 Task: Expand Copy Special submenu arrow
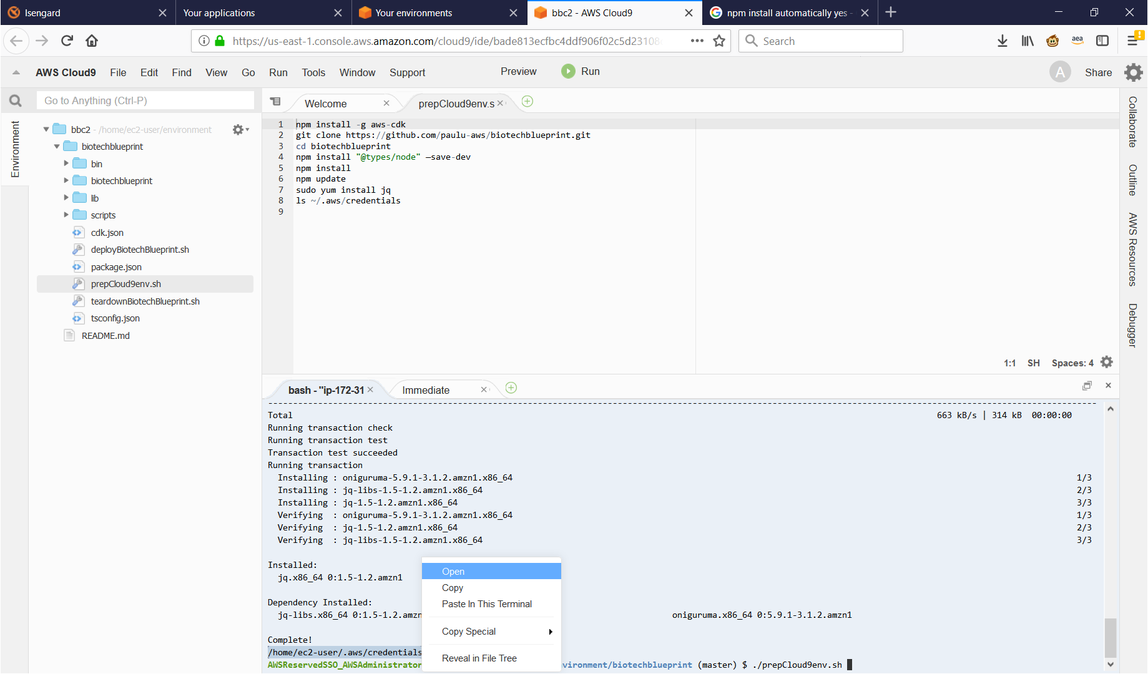550,632
